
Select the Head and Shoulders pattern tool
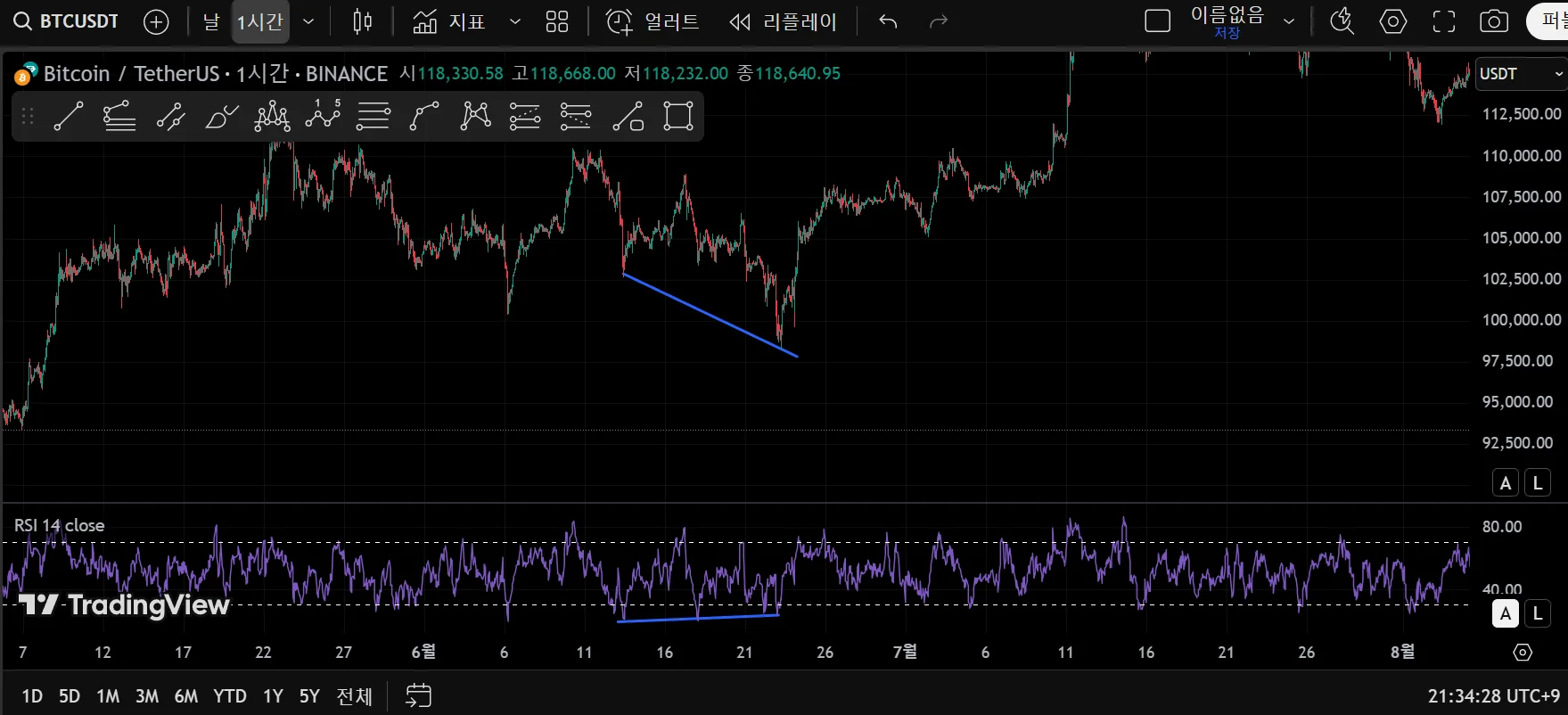tap(272, 117)
